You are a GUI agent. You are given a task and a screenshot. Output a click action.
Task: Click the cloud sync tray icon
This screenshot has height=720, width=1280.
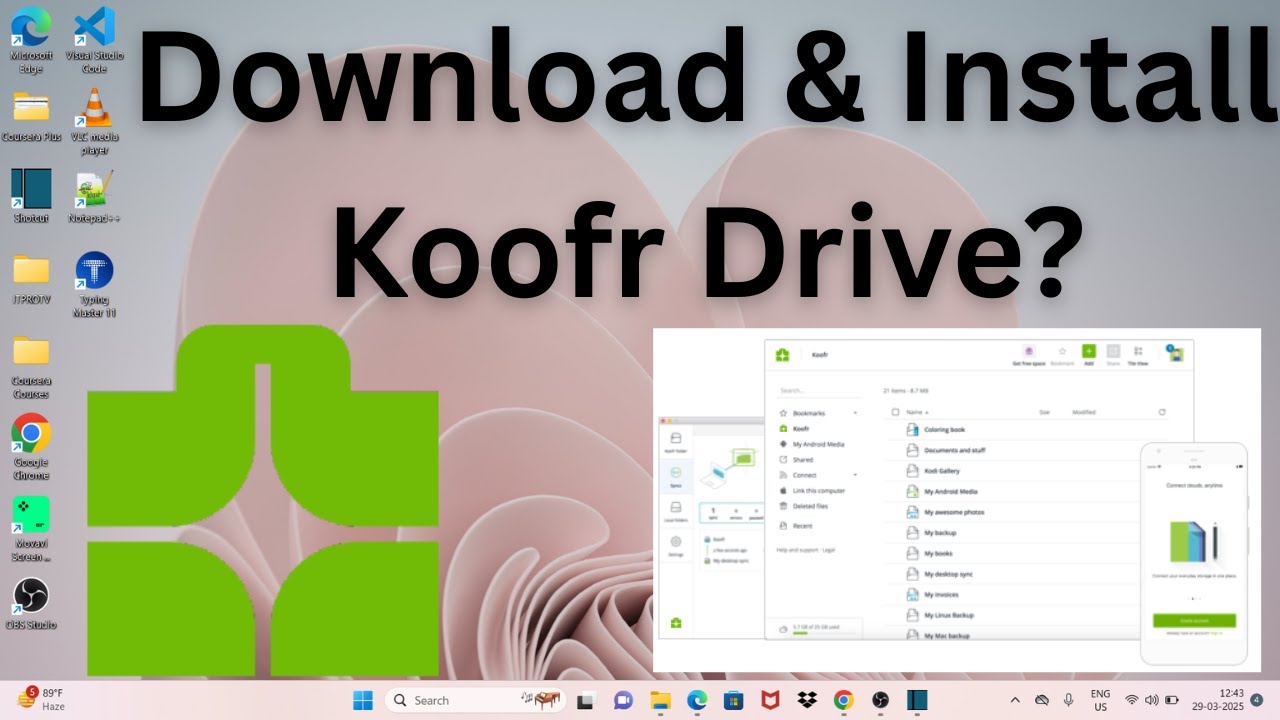1042,700
